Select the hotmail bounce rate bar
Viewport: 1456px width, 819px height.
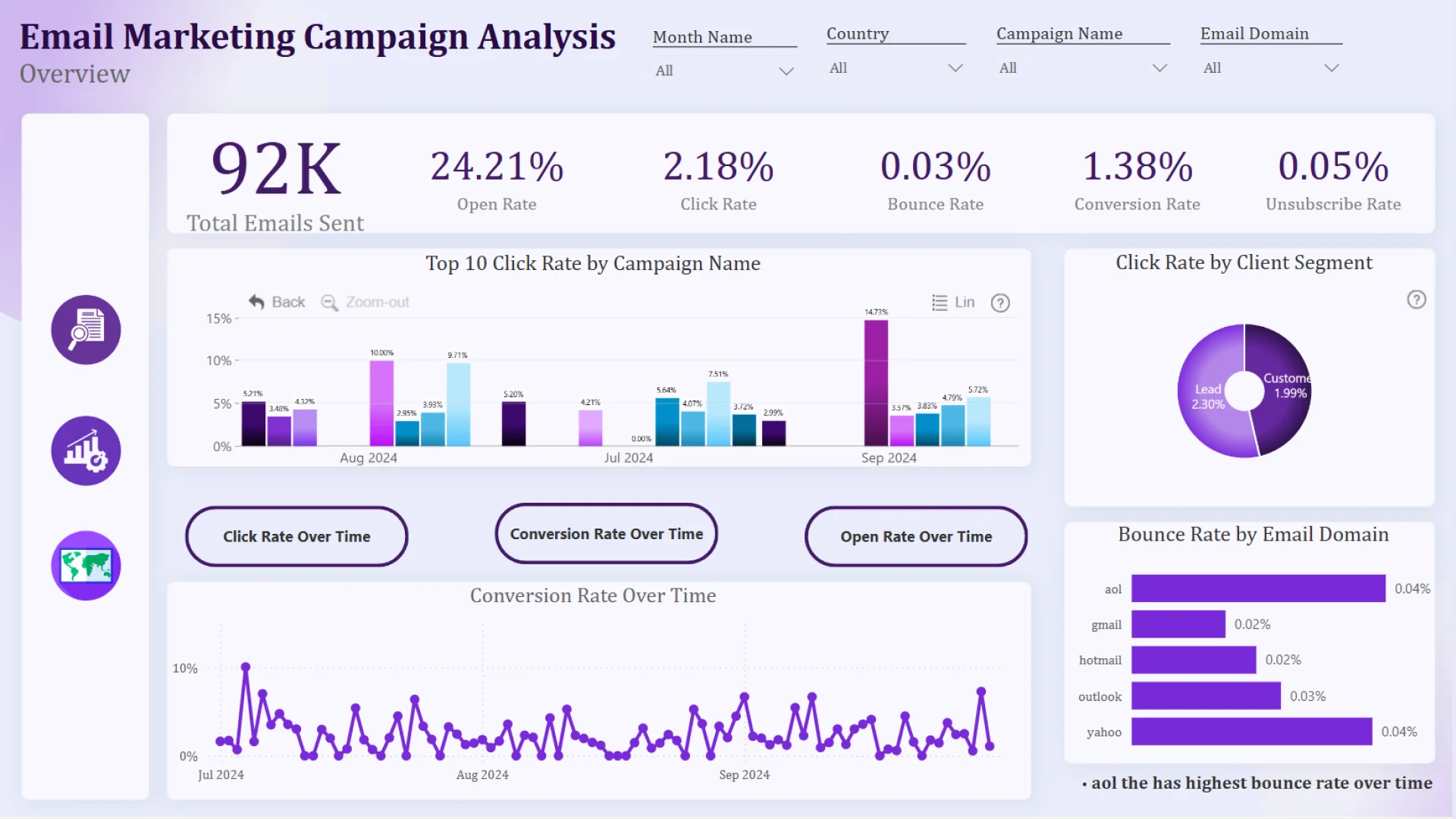[1194, 660]
